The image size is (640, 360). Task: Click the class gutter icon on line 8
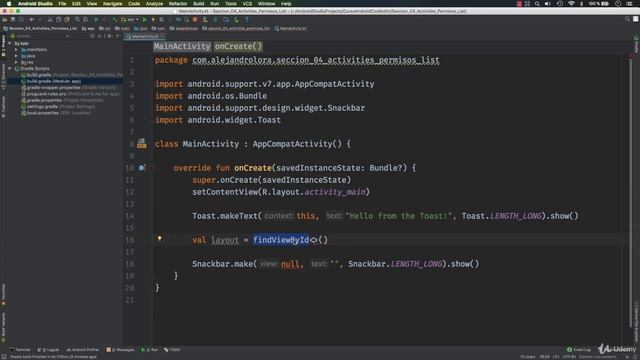(x=142, y=143)
